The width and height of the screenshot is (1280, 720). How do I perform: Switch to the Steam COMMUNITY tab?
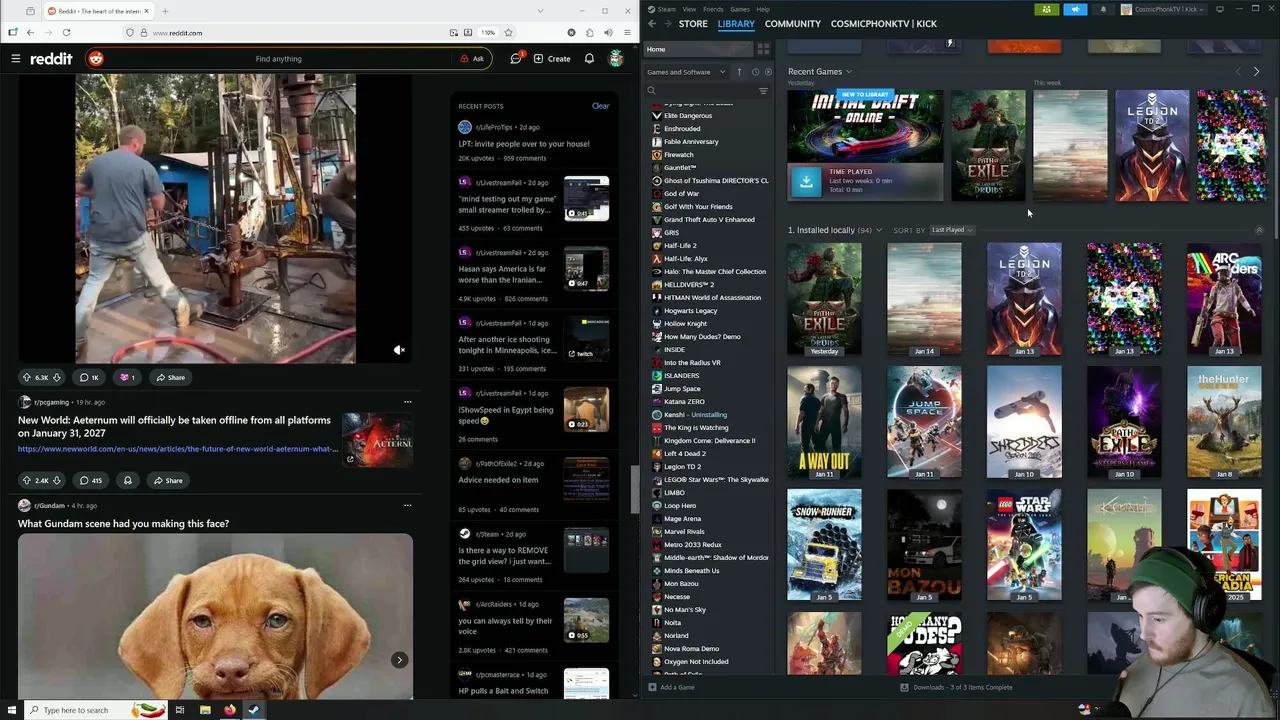792,24
